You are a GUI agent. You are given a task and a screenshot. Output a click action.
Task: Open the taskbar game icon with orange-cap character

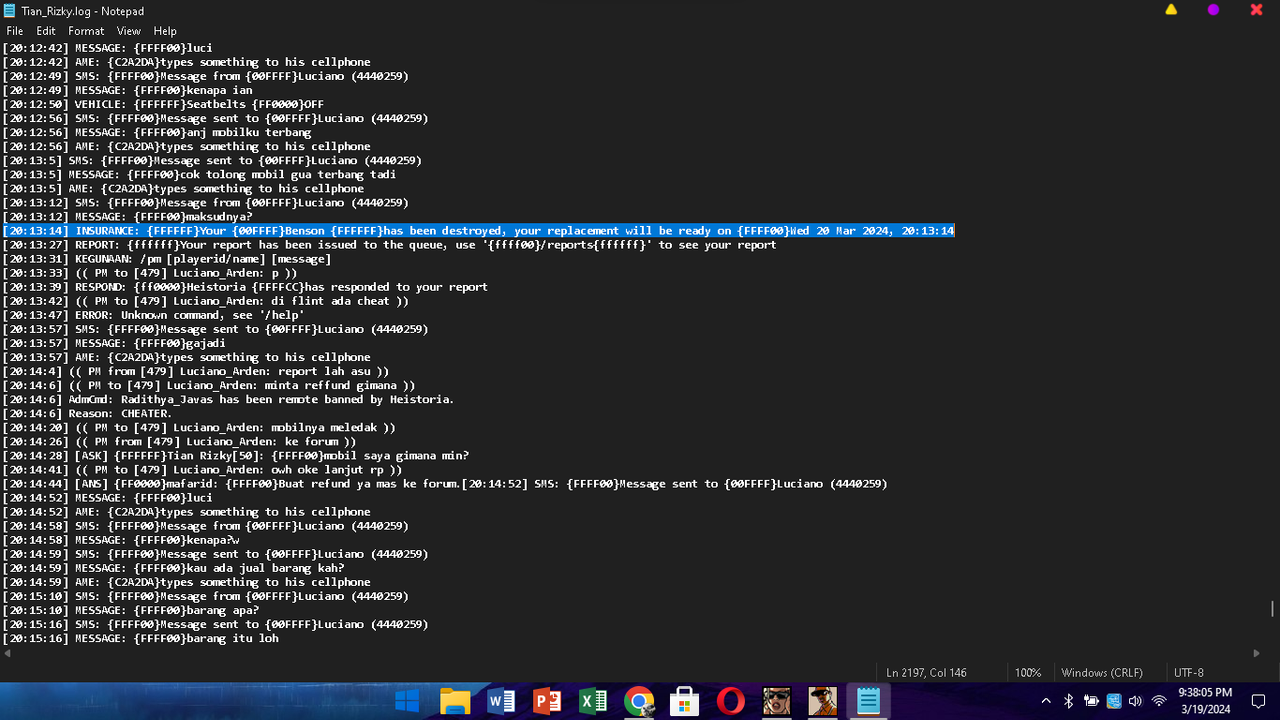tap(823, 701)
